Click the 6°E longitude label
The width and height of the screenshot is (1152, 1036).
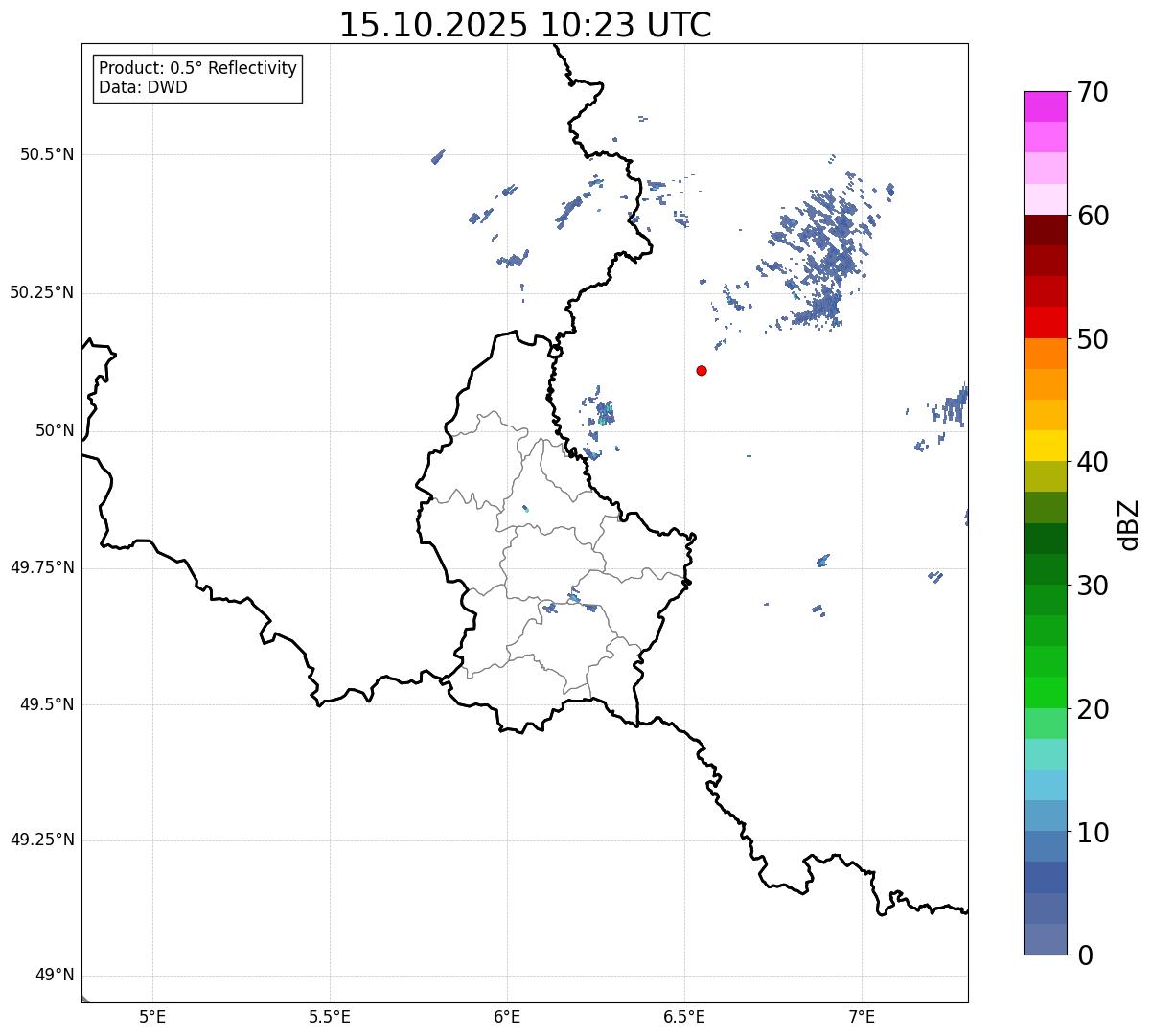(507, 1017)
